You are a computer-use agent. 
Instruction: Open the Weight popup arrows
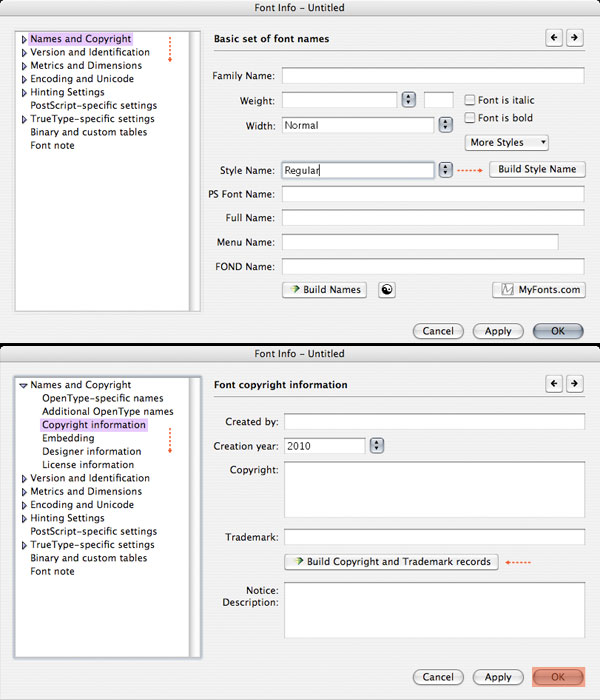(408, 100)
